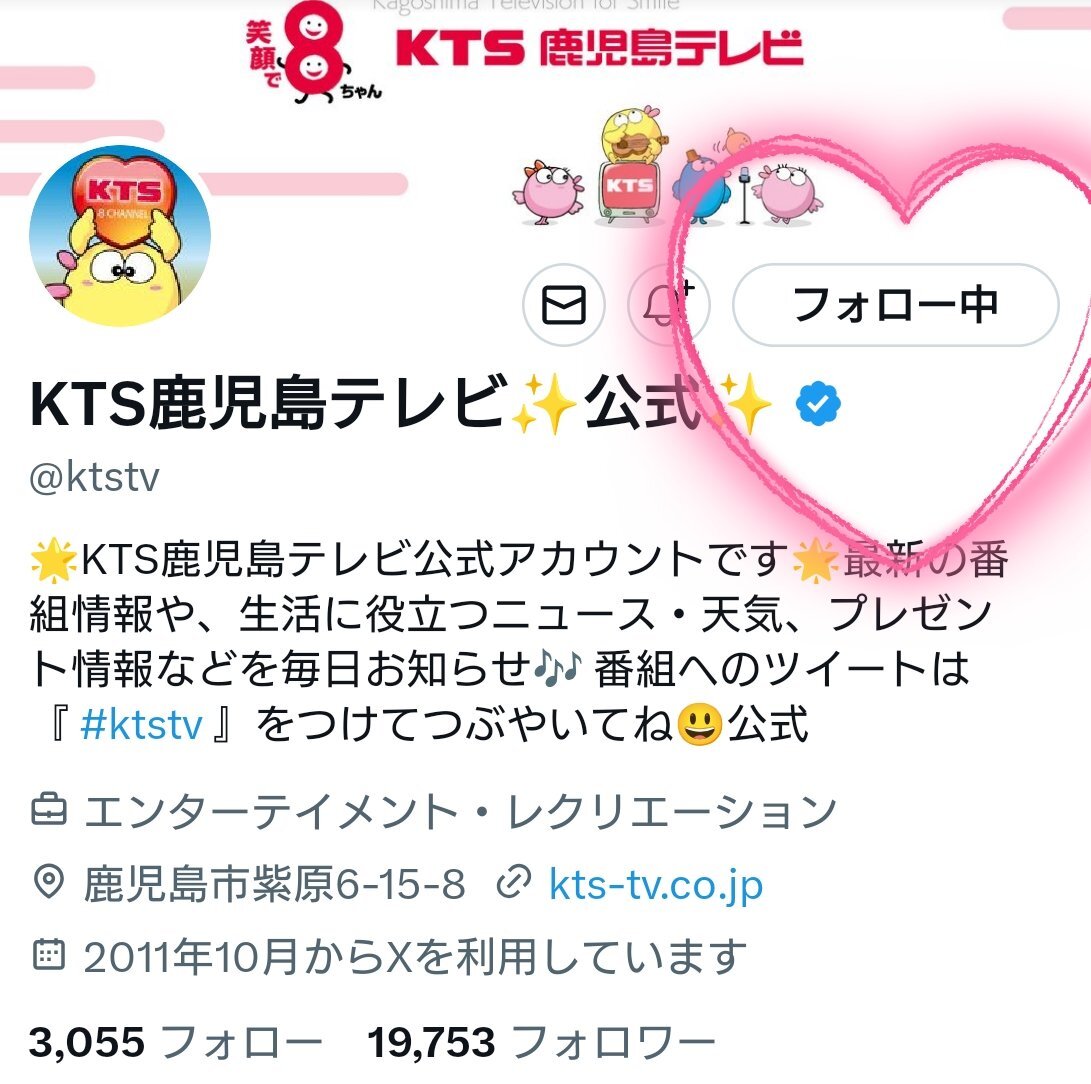Open the KTS profile avatar picture
Screen dimensions: 1091x1084
point(120,235)
